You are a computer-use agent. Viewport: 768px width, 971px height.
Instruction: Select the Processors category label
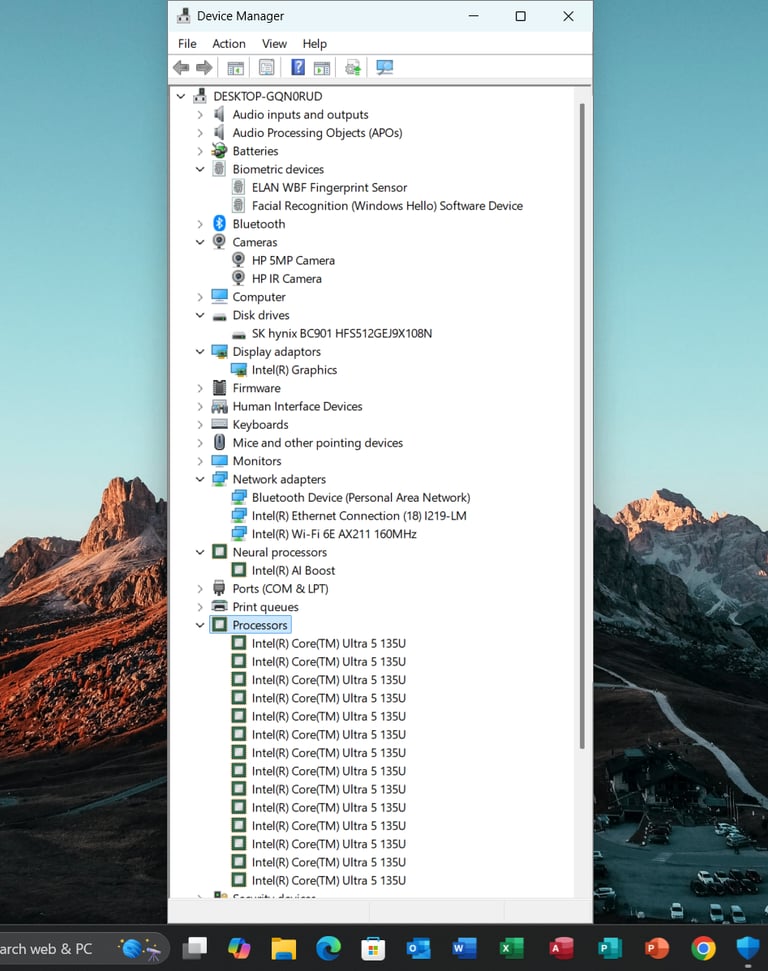[260, 625]
